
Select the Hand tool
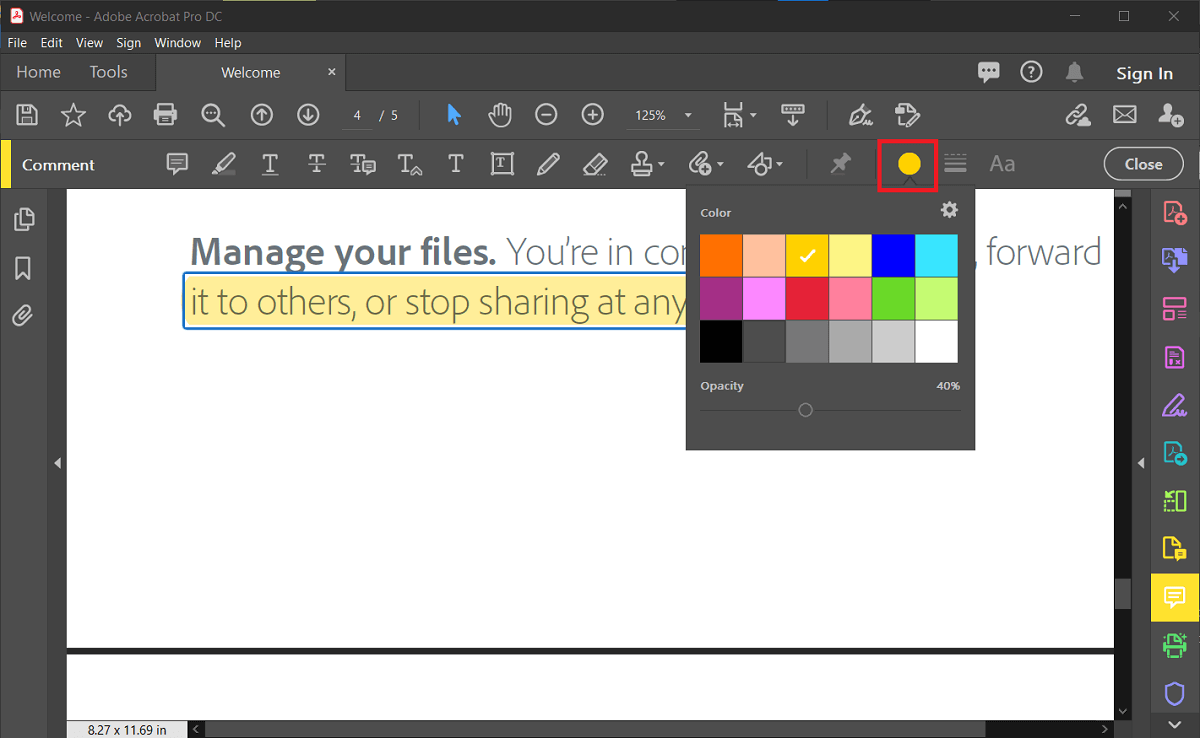click(x=500, y=114)
